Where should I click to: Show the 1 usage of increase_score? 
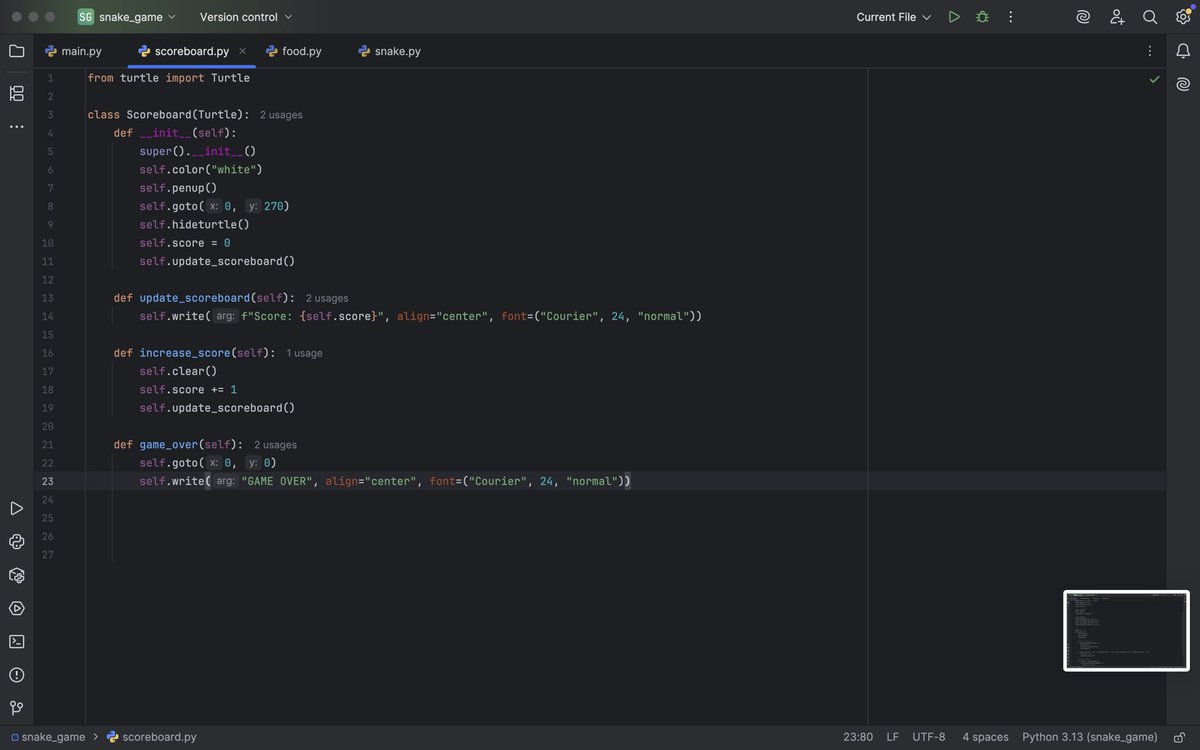[x=304, y=353]
